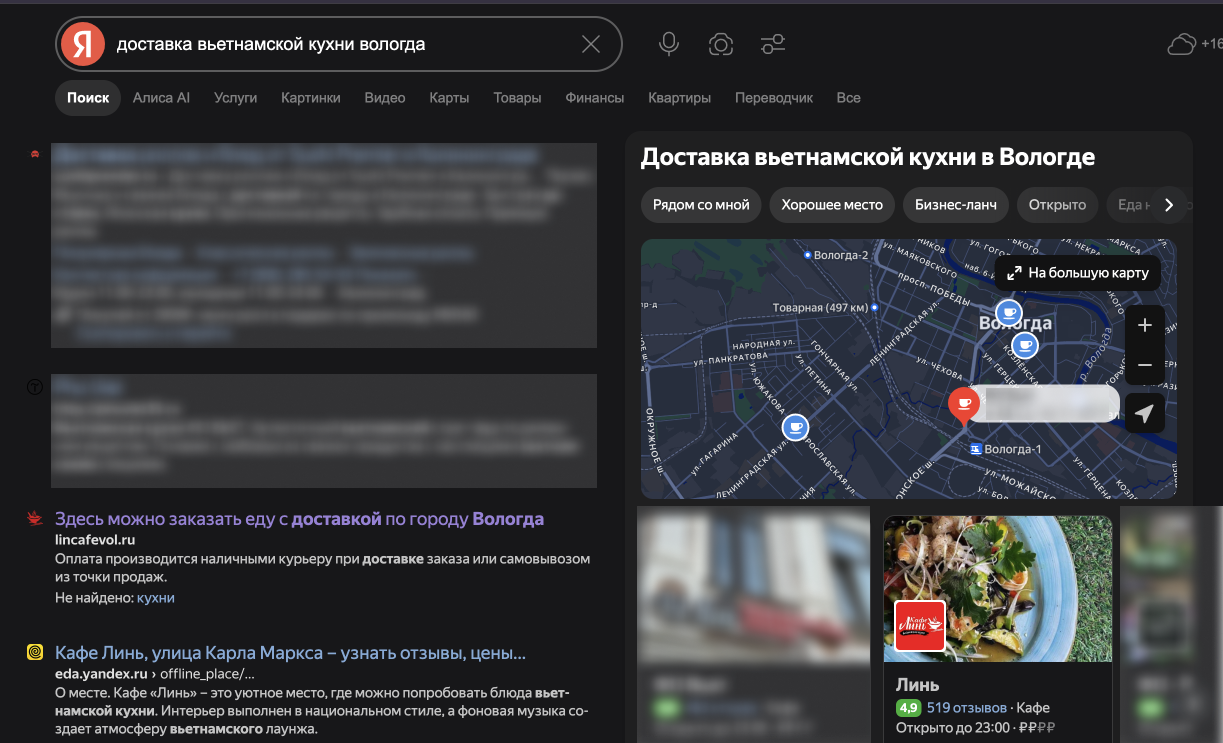1223x743 pixels.
Task: Click the 4,9 rating badge
Action: pyautogui.click(x=908, y=708)
